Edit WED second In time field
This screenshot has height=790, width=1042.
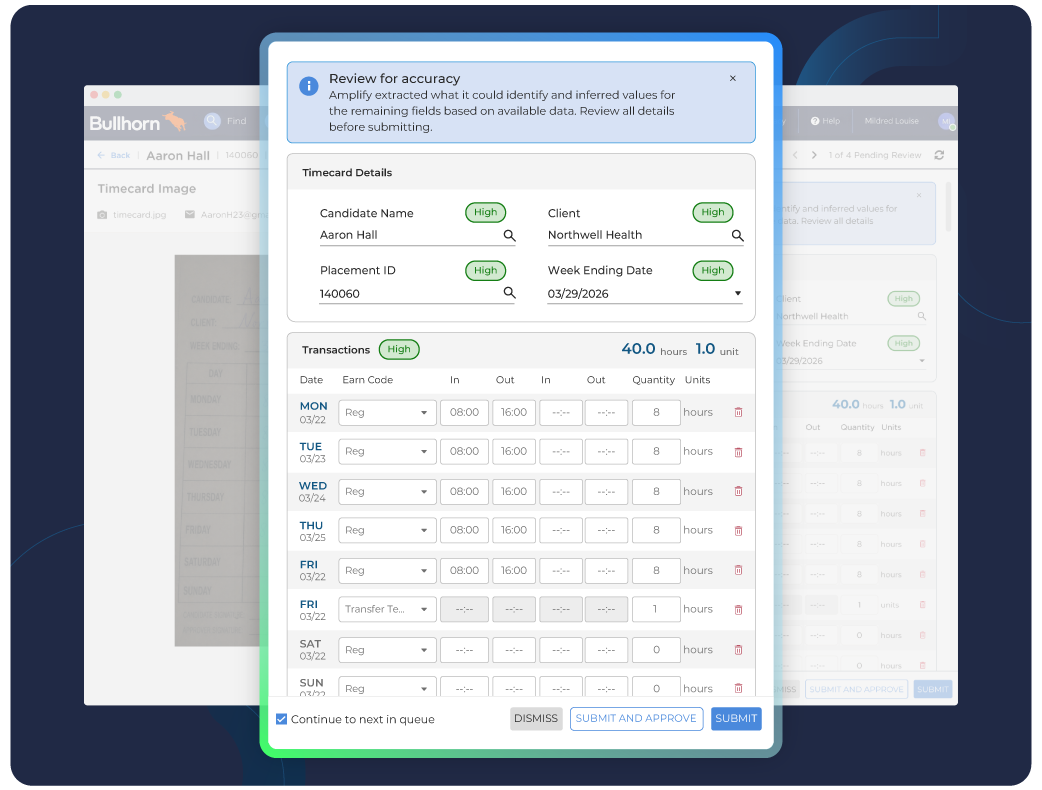pyautogui.click(x=561, y=492)
